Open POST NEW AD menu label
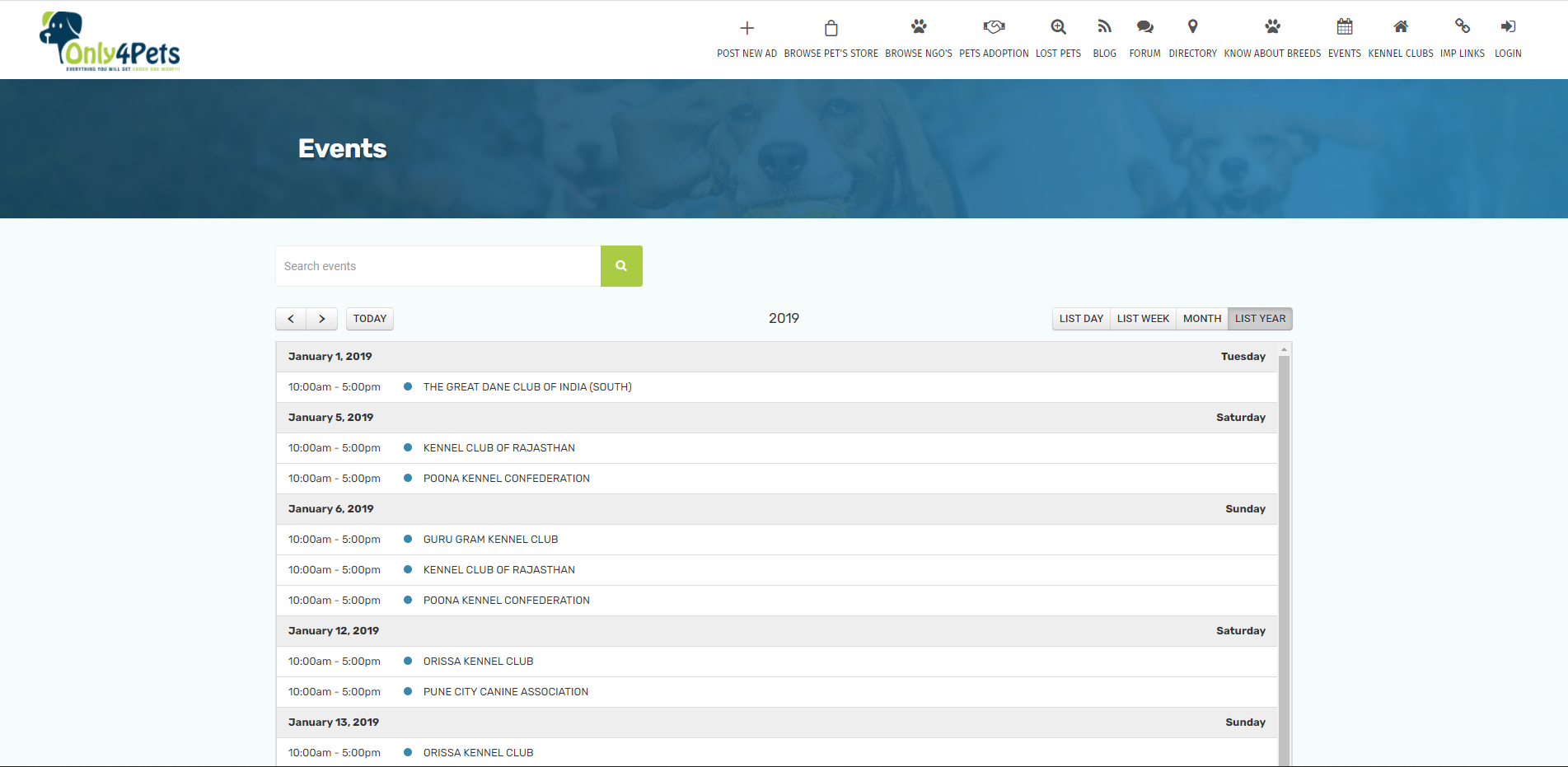The height and width of the screenshot is (767, 1568). [x=747, y=54]
